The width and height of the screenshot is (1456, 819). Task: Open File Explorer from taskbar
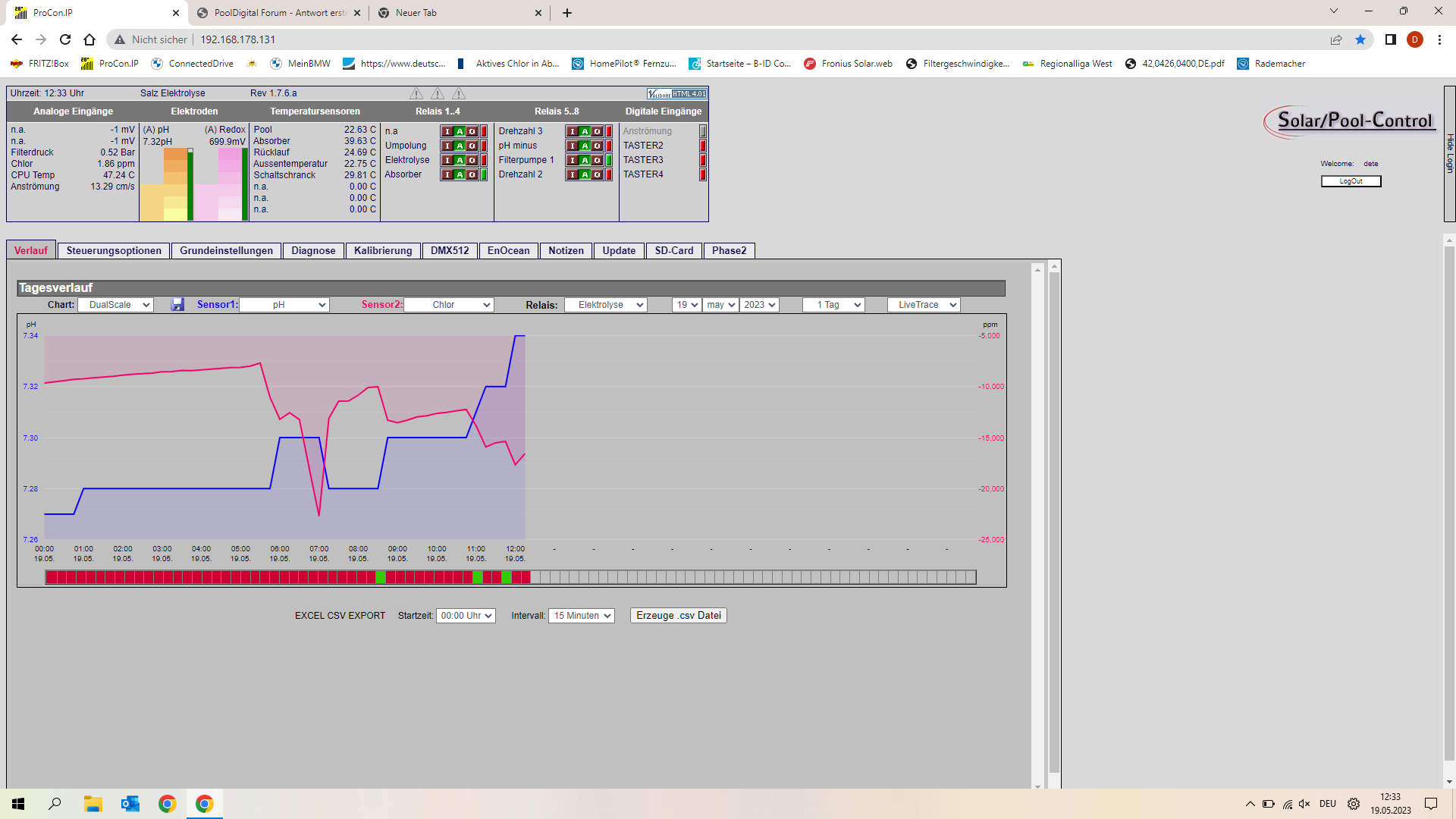[93, 804]
